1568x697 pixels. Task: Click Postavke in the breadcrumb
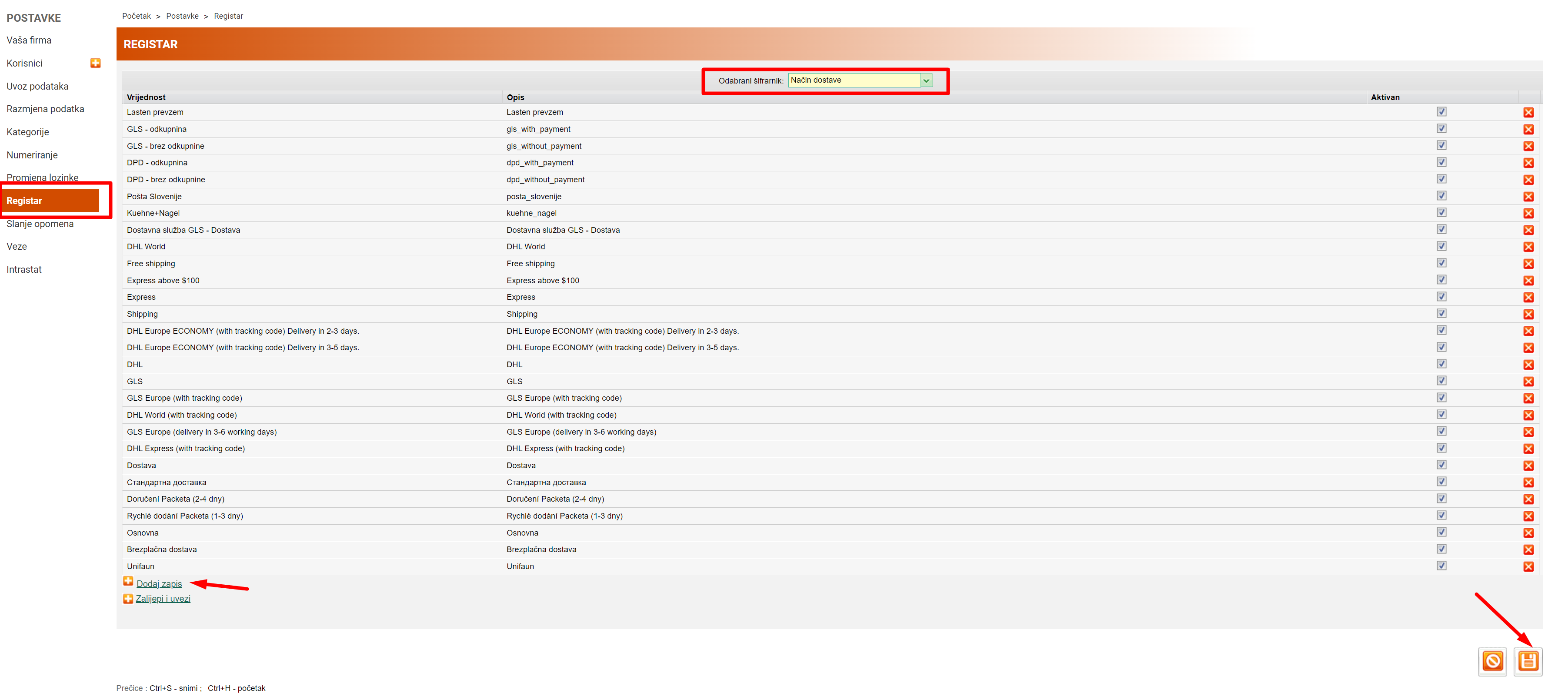(x=182, y=16)
